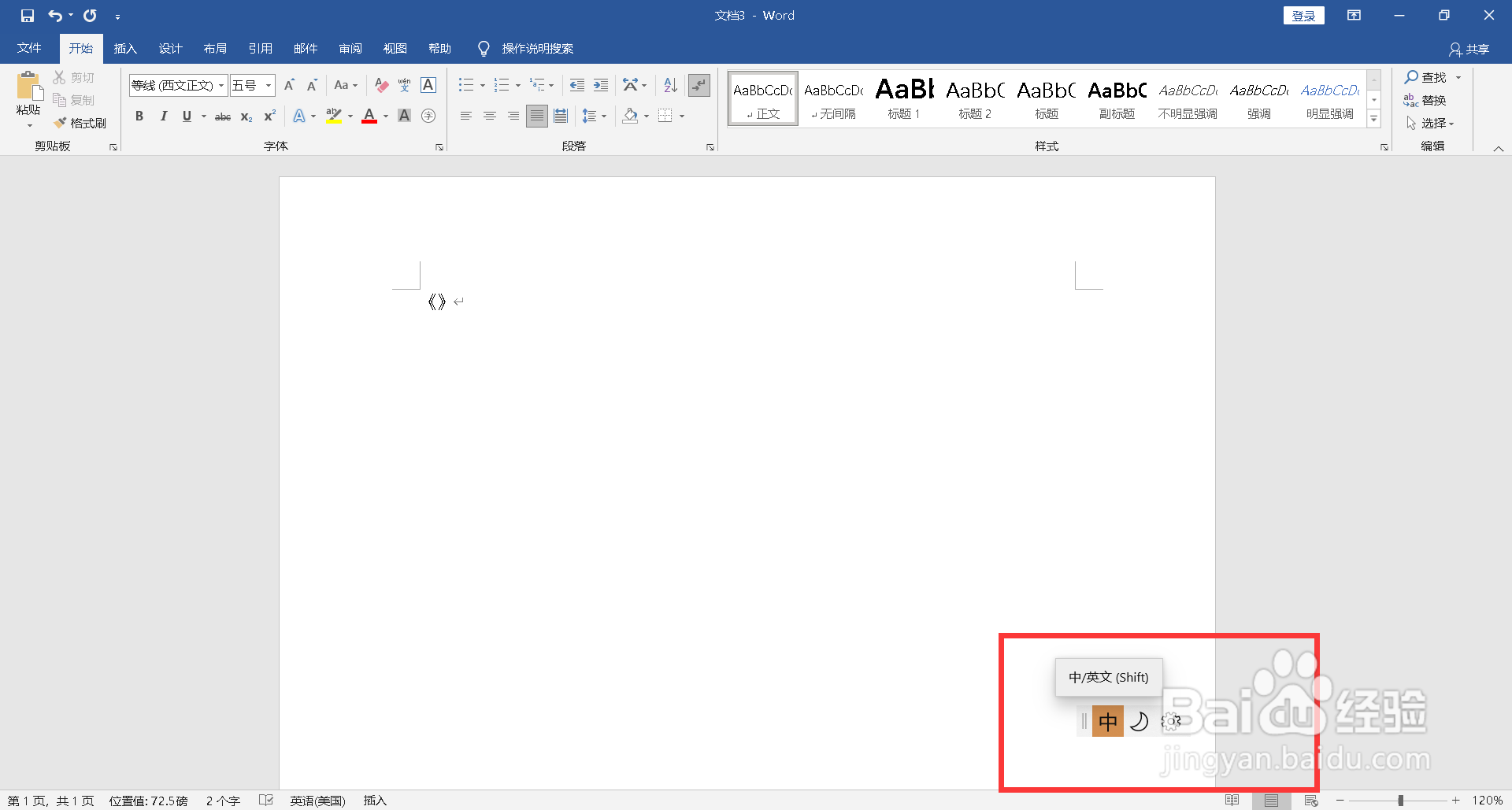Switch to Read Mode view icon
The image size is (1512, 810).
click(1232, 801)
